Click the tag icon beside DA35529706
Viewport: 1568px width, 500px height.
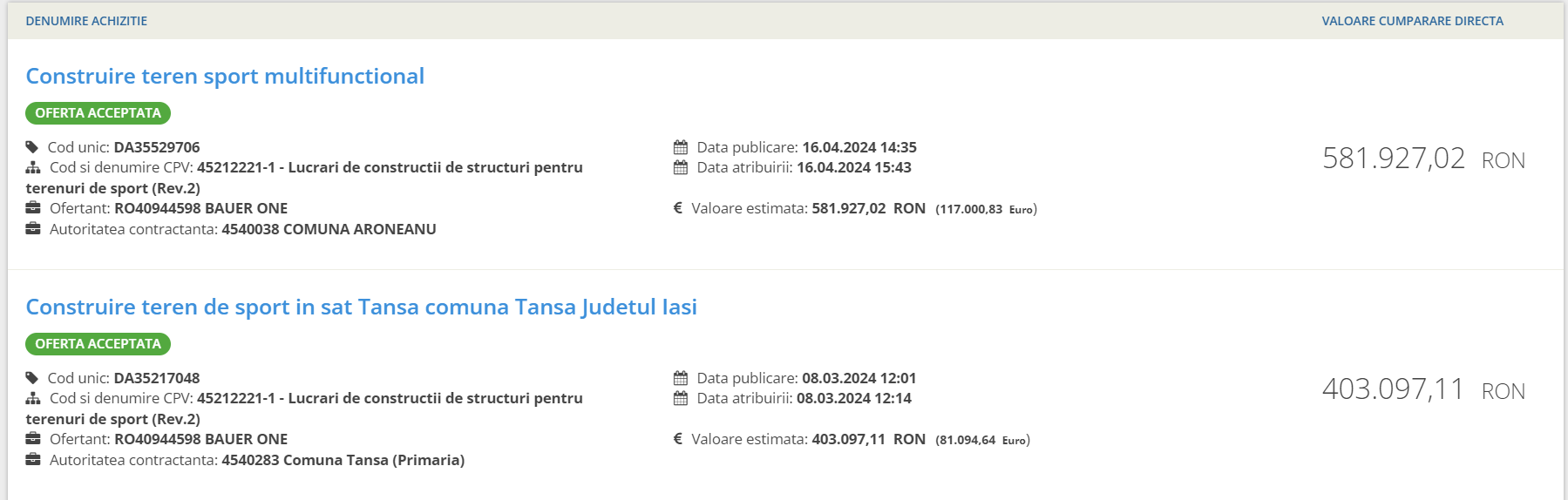coord(32,147)
